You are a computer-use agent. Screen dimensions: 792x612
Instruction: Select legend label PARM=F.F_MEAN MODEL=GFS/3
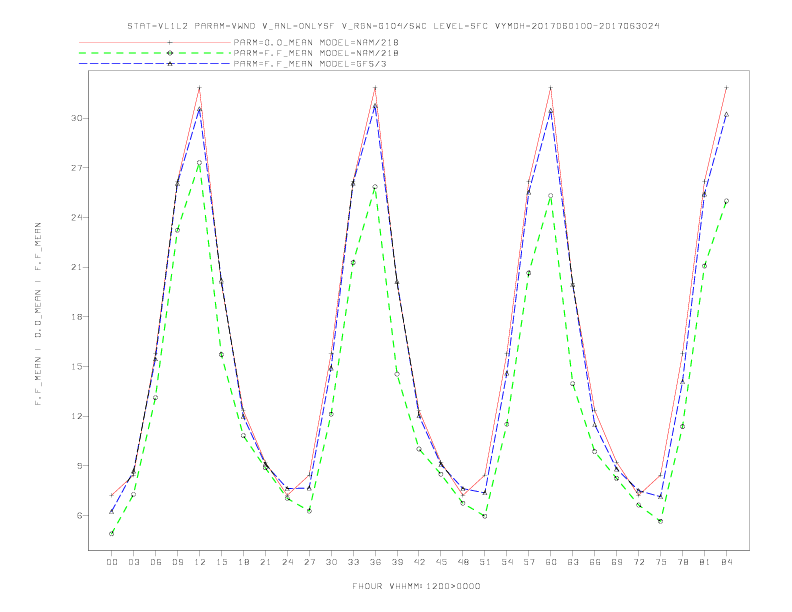310,64
